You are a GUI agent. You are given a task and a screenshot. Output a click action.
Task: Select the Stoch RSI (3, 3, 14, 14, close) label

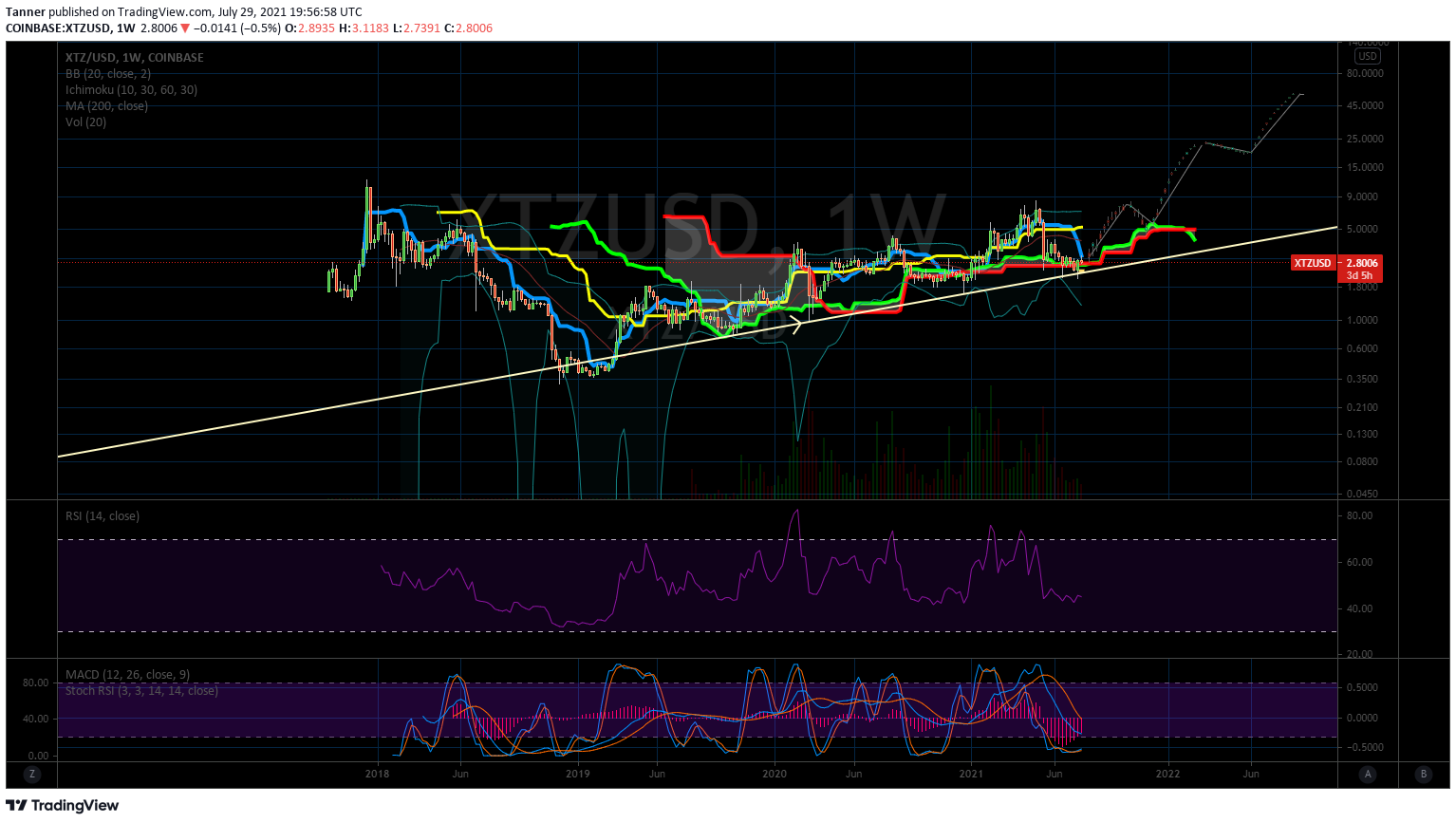pos(141,691)
